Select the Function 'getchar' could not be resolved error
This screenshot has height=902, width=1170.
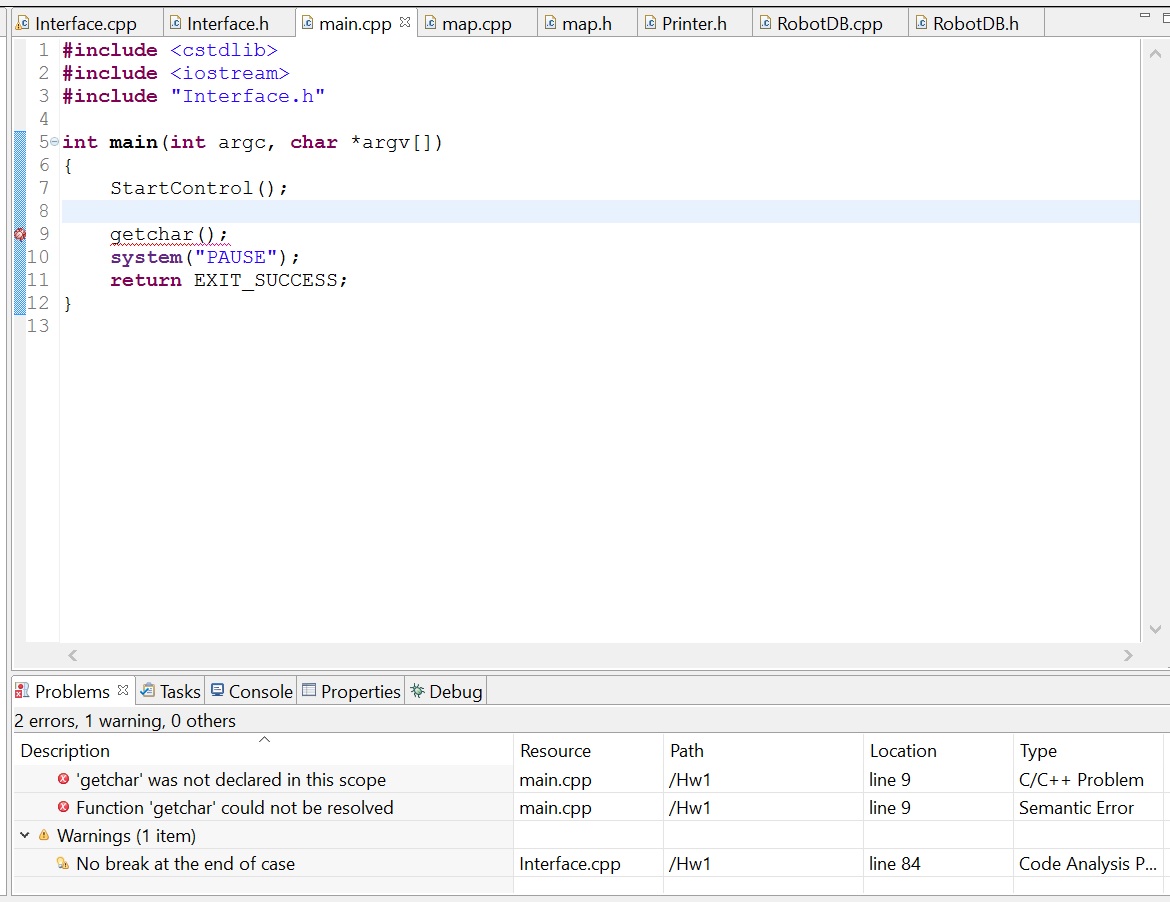[235, 808]
